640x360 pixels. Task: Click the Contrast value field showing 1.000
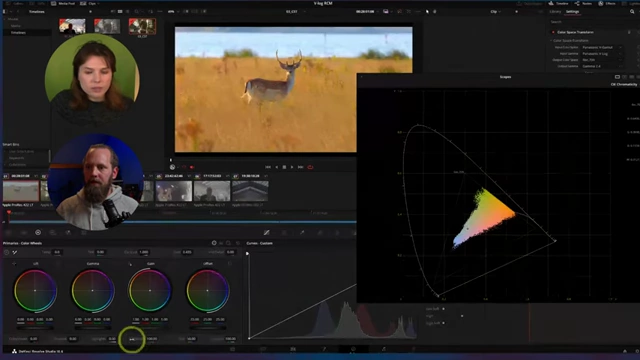coord(144,252)
